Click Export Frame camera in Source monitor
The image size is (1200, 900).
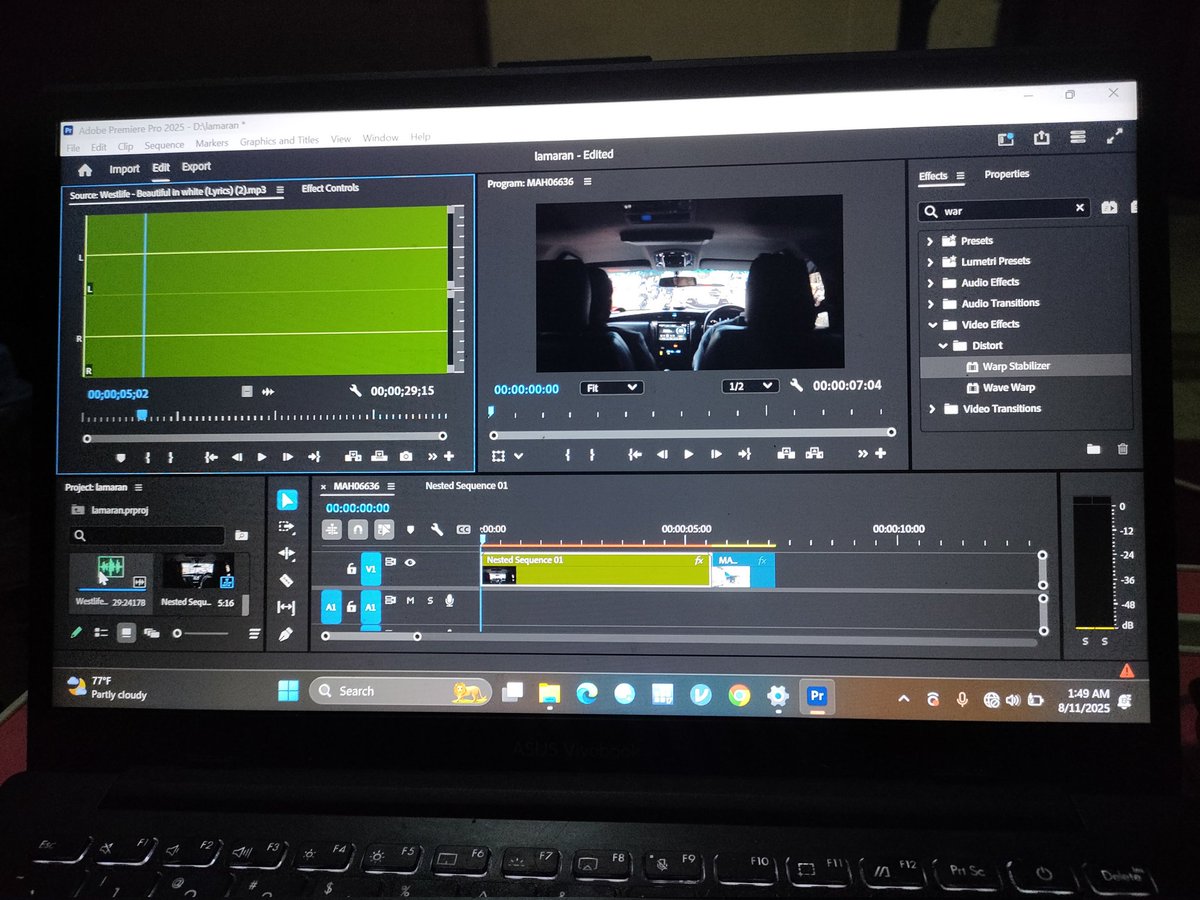click(405, 456)
